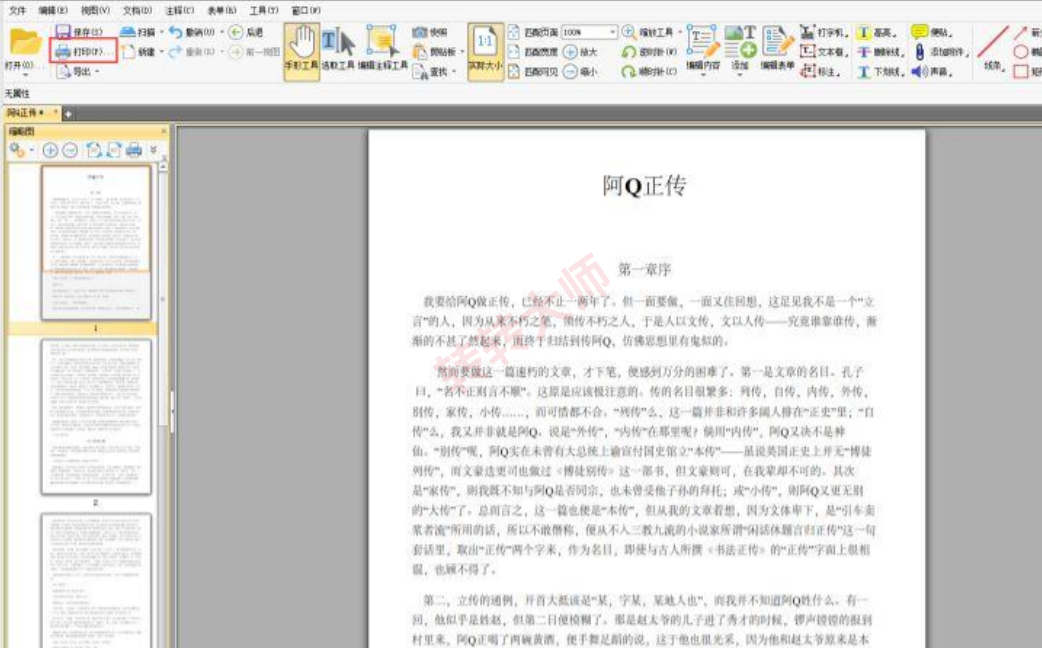Screen dimensions: 1042x648
Task: Click the 声音 speaker icon
Action: 919,71
